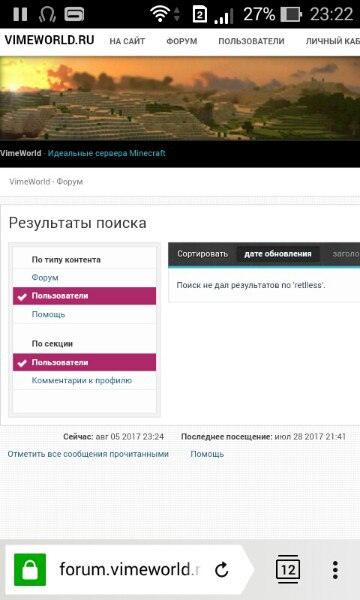Open the VimeWorld Minecraft banner image

tap(180, 99)
